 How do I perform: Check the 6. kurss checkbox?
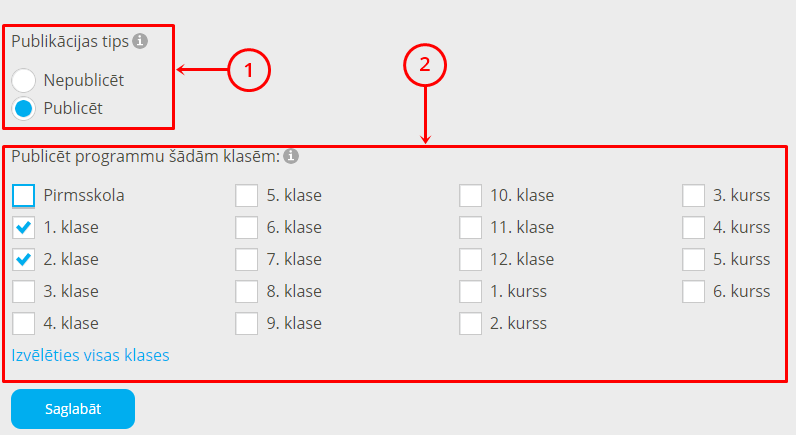point(694,291)
